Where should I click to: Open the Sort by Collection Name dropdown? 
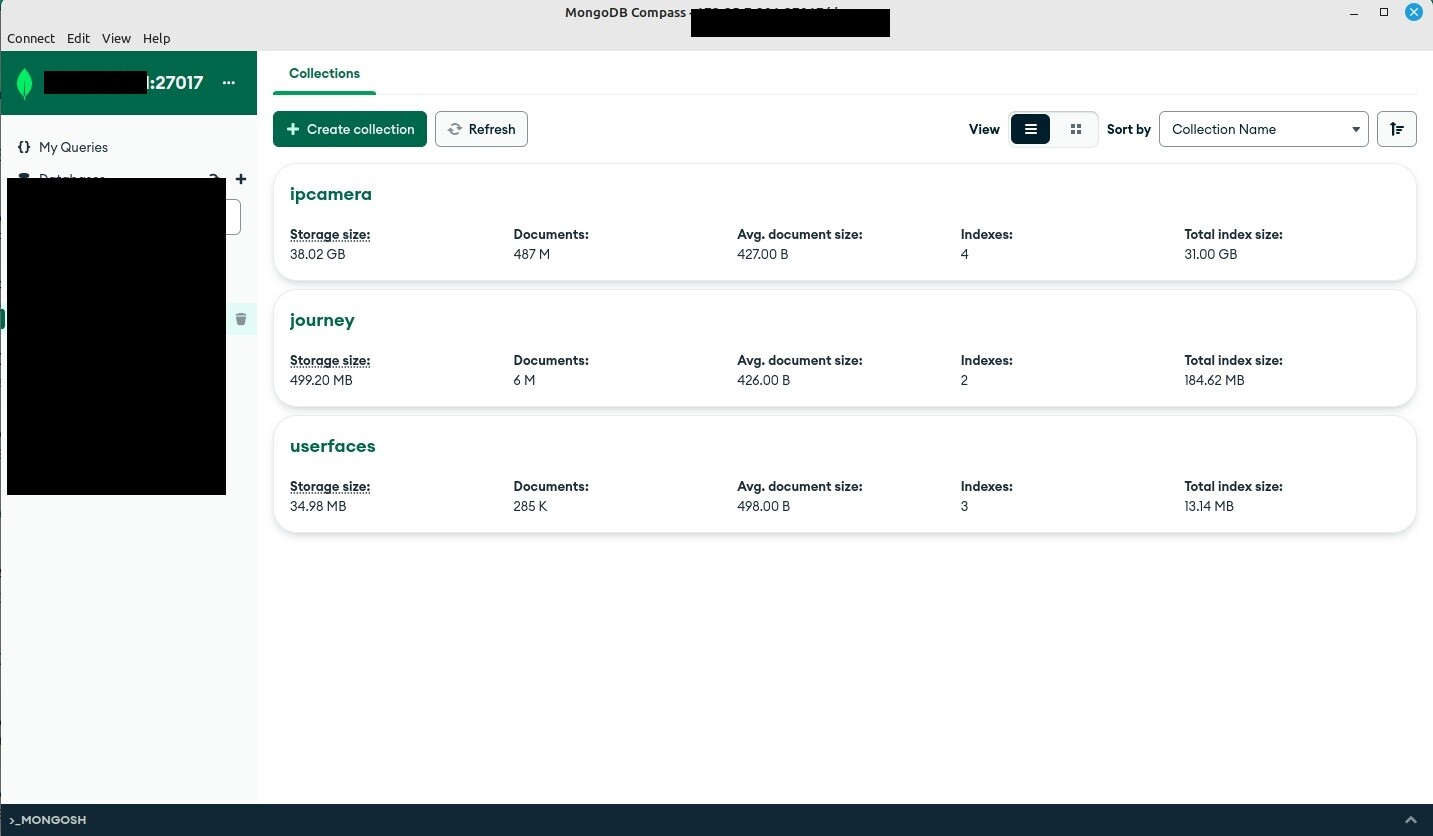pos(1263,129)
